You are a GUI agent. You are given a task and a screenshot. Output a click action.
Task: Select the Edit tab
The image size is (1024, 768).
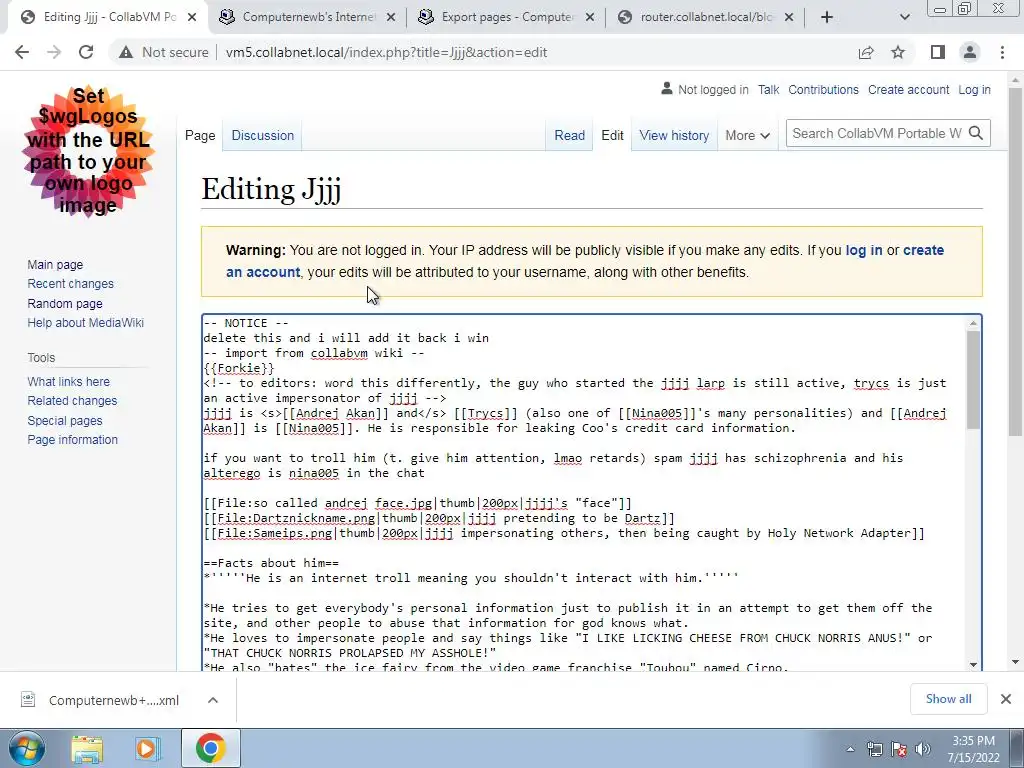tap(612, 135)
